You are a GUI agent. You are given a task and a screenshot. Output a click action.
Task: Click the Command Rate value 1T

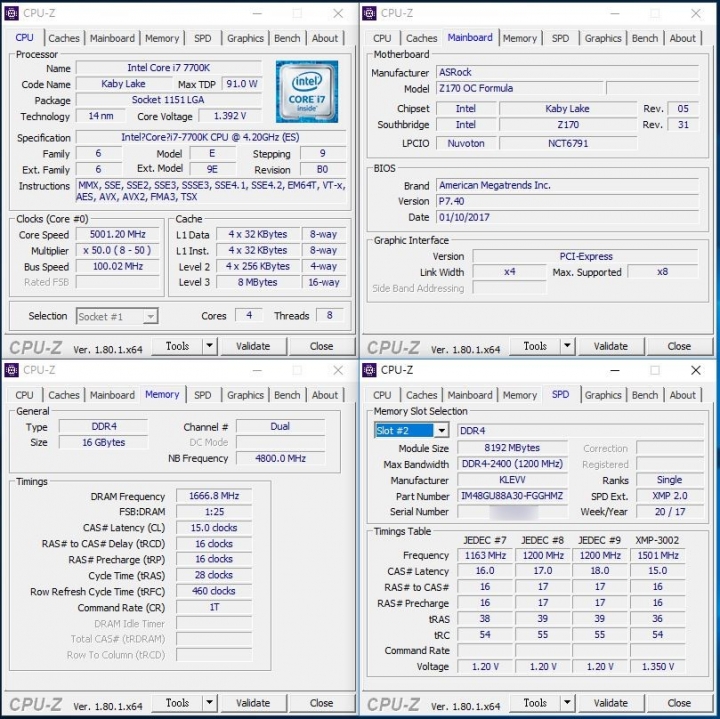coord(214,607)
